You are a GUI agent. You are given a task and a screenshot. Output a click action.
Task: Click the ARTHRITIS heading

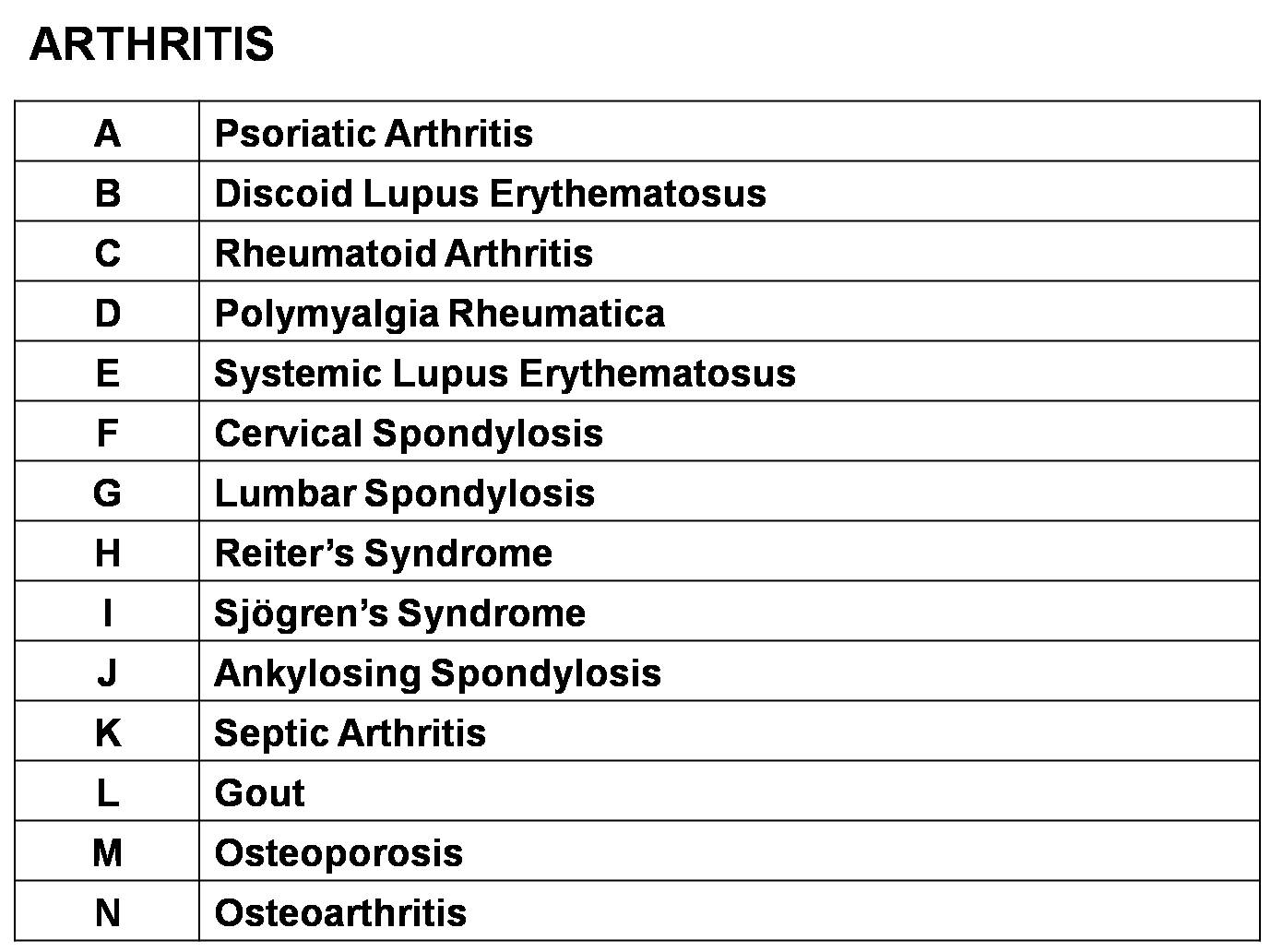(152, 44)
